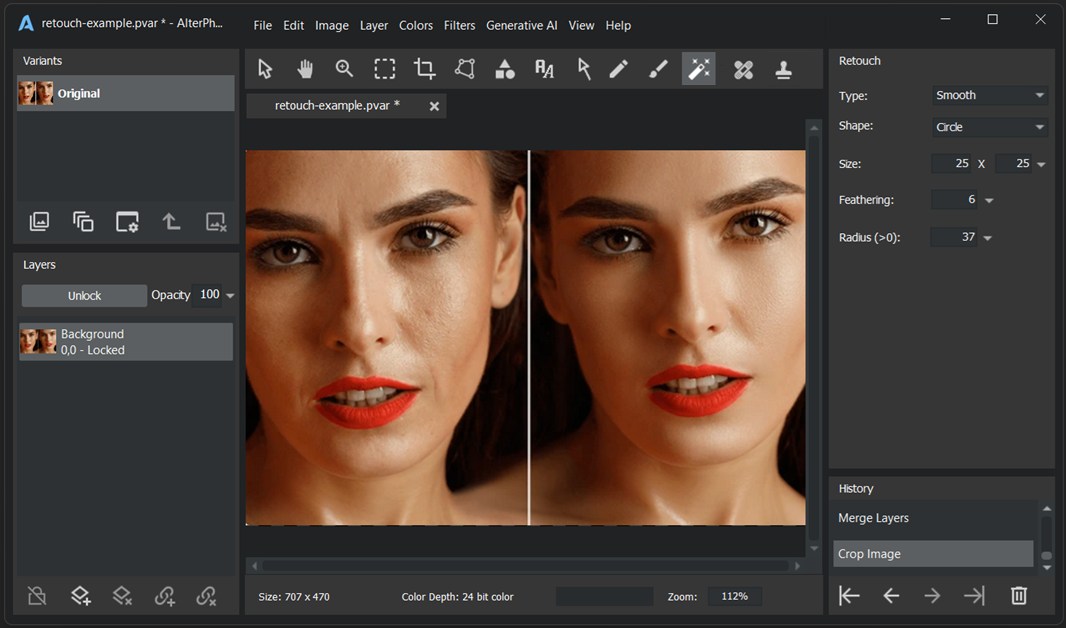Open the Generative AI menu
The width and height of the screenshot is (1066, 628).
tap(521, 25)
